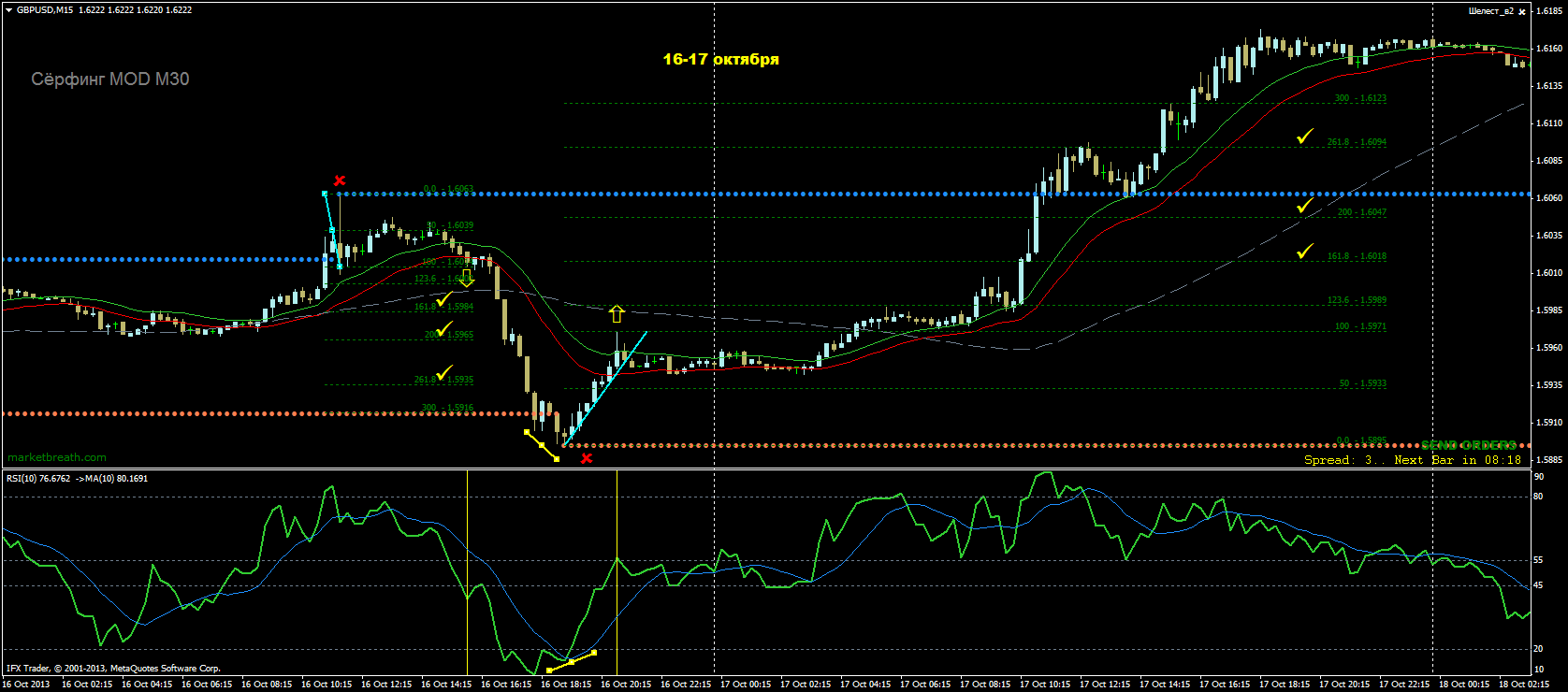Click the RSI scale value 80
The height and width of the screenshot is (692, 1568).
tap(1539, 497)
